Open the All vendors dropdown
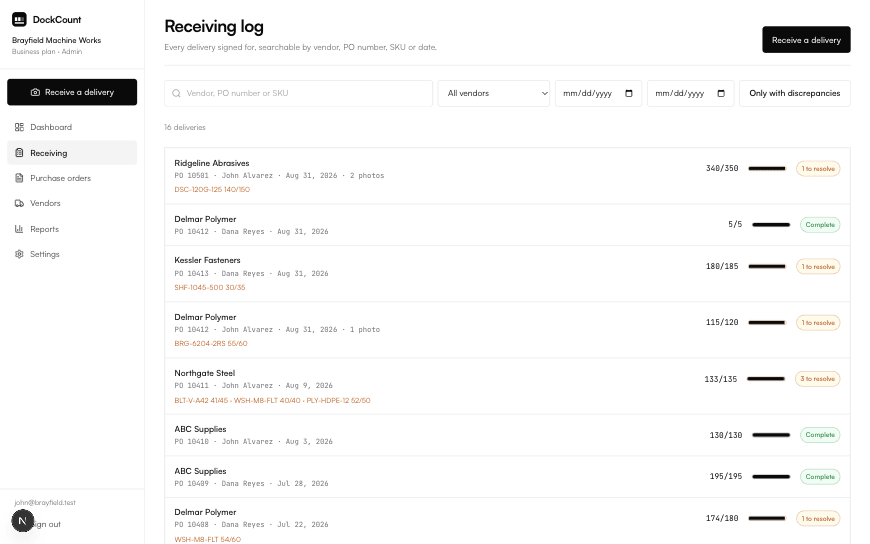This screenshot has height=544, width=870. [494, 93]
